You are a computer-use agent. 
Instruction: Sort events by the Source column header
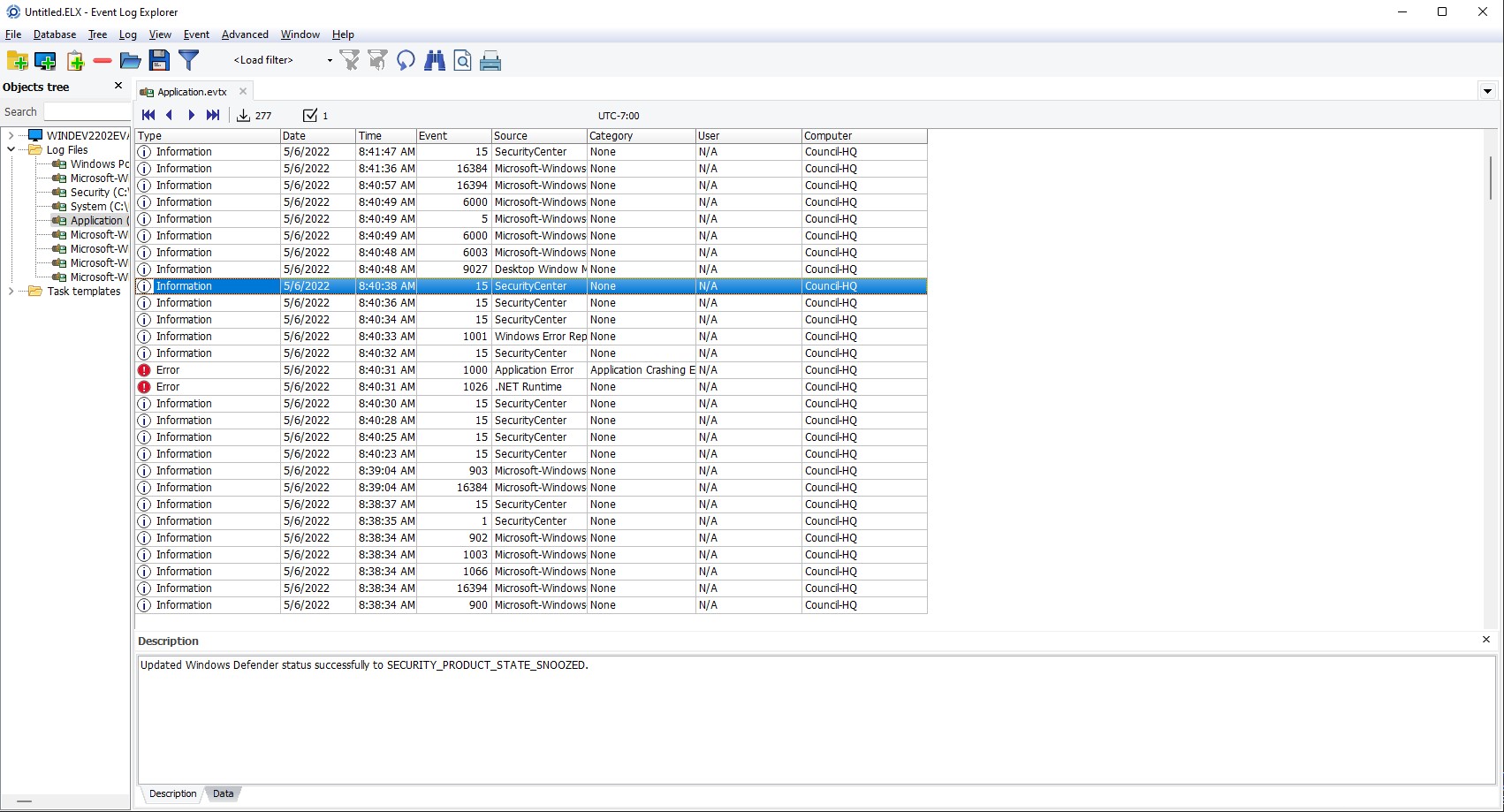click(538, 136)
